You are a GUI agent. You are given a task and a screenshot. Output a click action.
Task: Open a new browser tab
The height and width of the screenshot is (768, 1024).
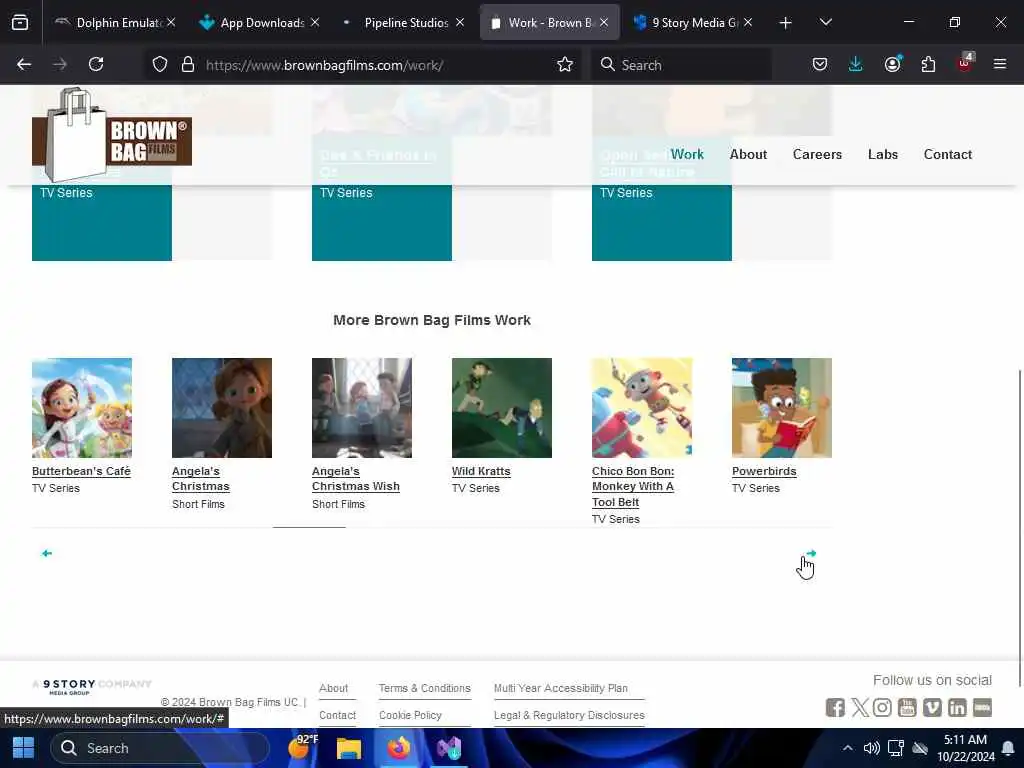pos(786,23)
